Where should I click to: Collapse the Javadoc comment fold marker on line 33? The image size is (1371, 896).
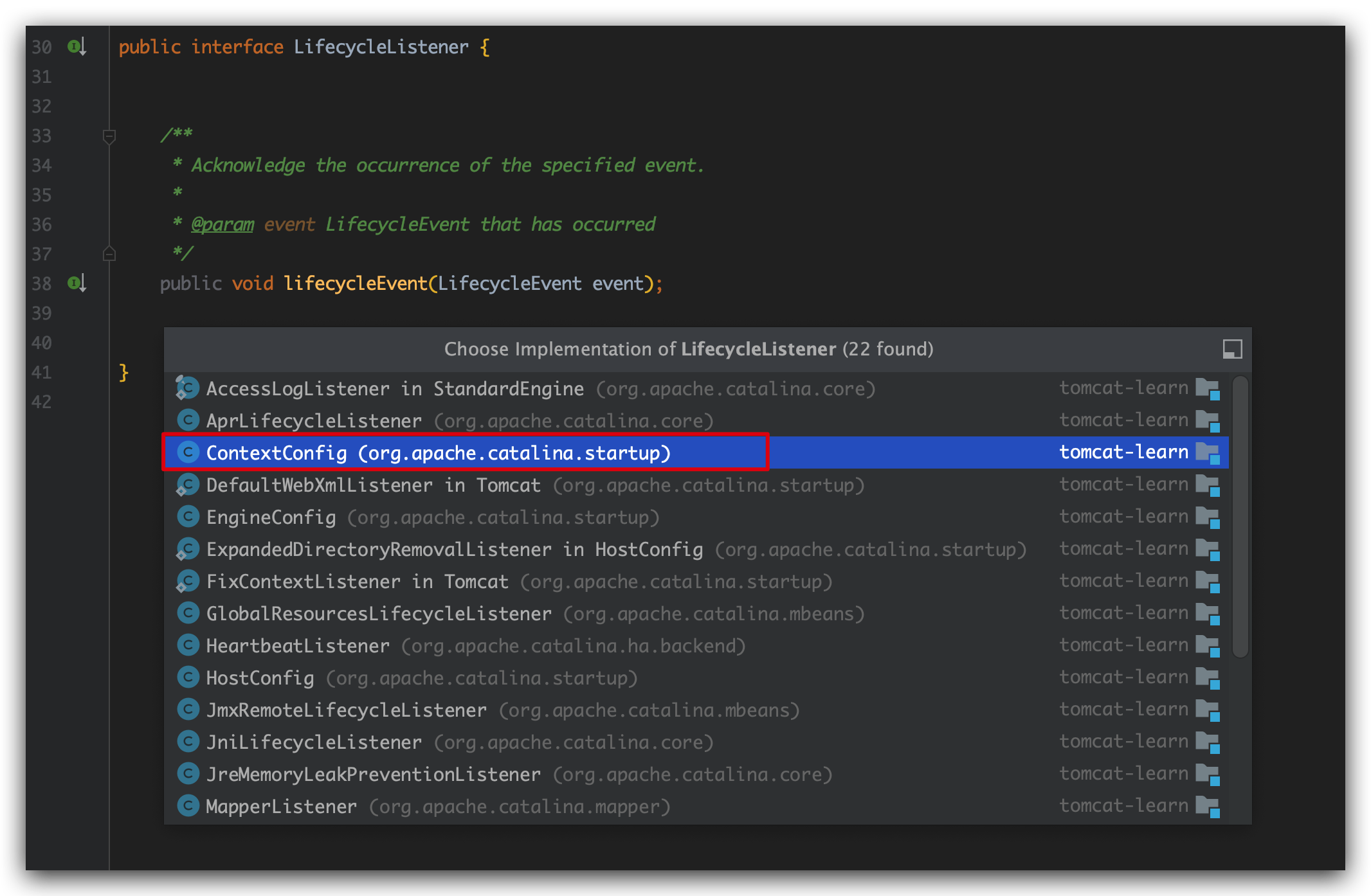[109, 136]
